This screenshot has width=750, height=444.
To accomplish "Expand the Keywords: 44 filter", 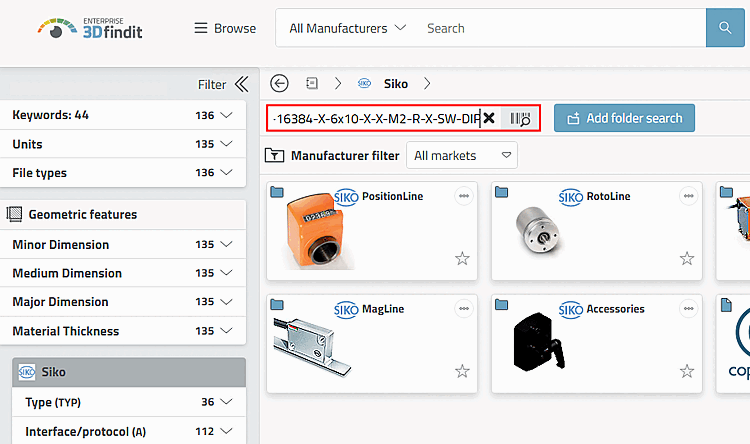I will (x=123, y=115).
